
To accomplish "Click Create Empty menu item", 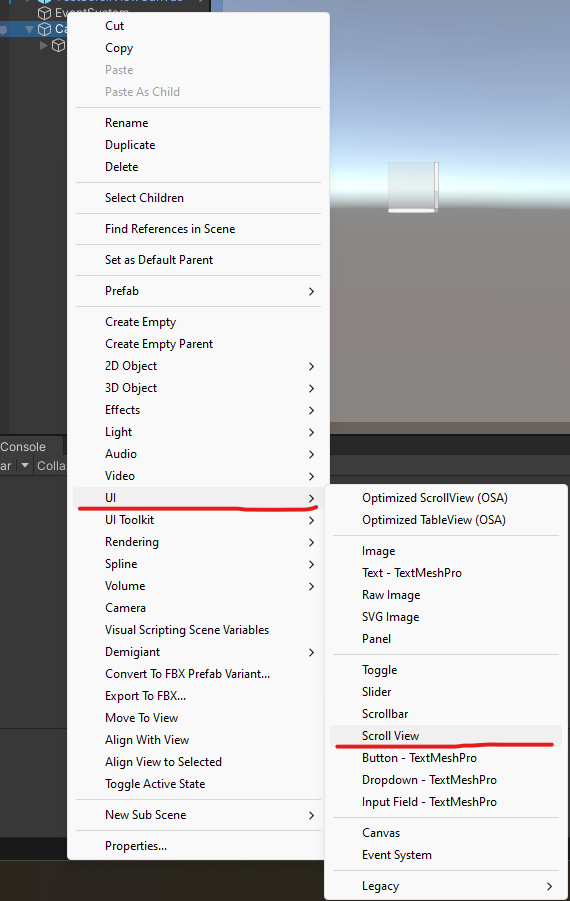I will tap(198, 322).
